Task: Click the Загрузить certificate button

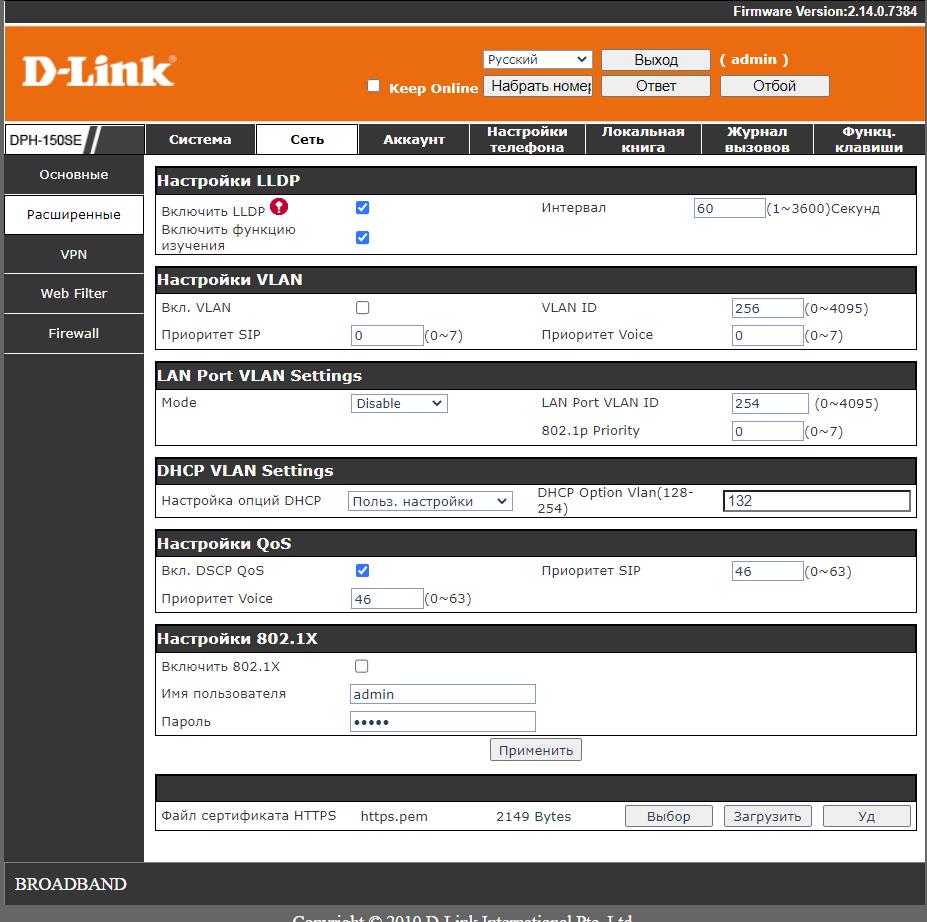Action: (x=767, y=816)
